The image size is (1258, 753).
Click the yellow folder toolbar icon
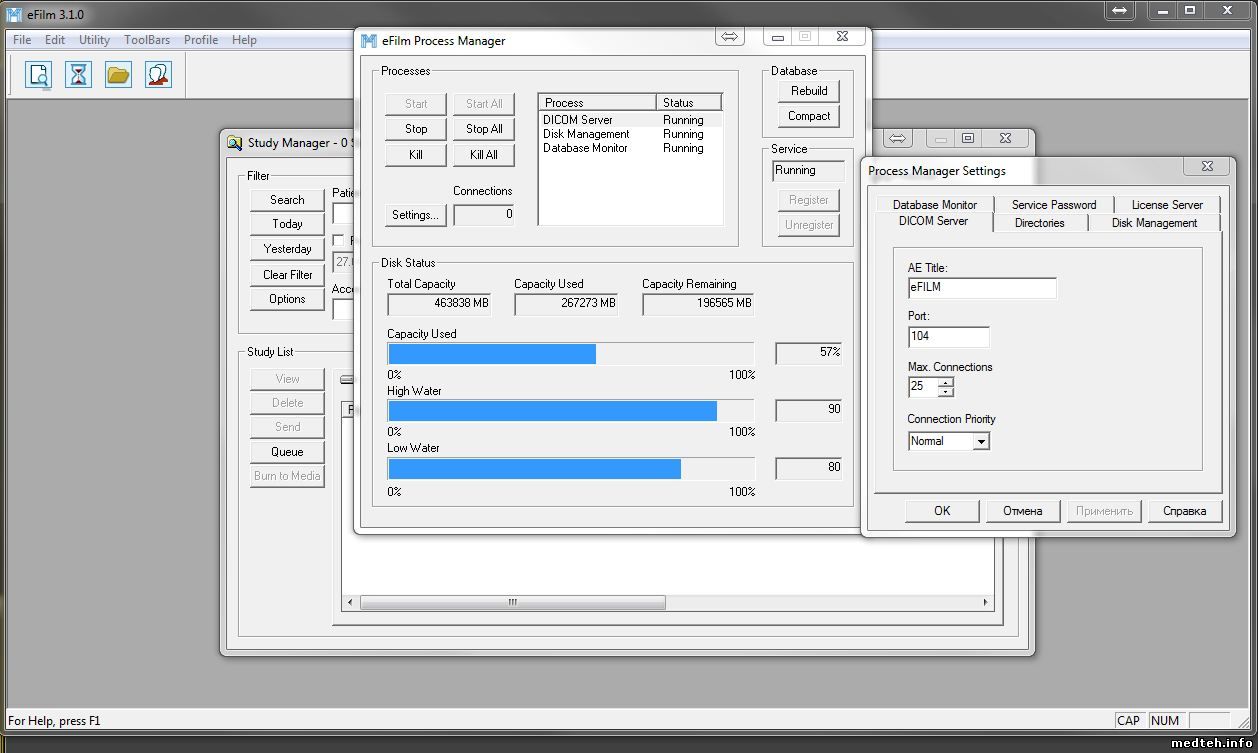(x=118, y=75)
